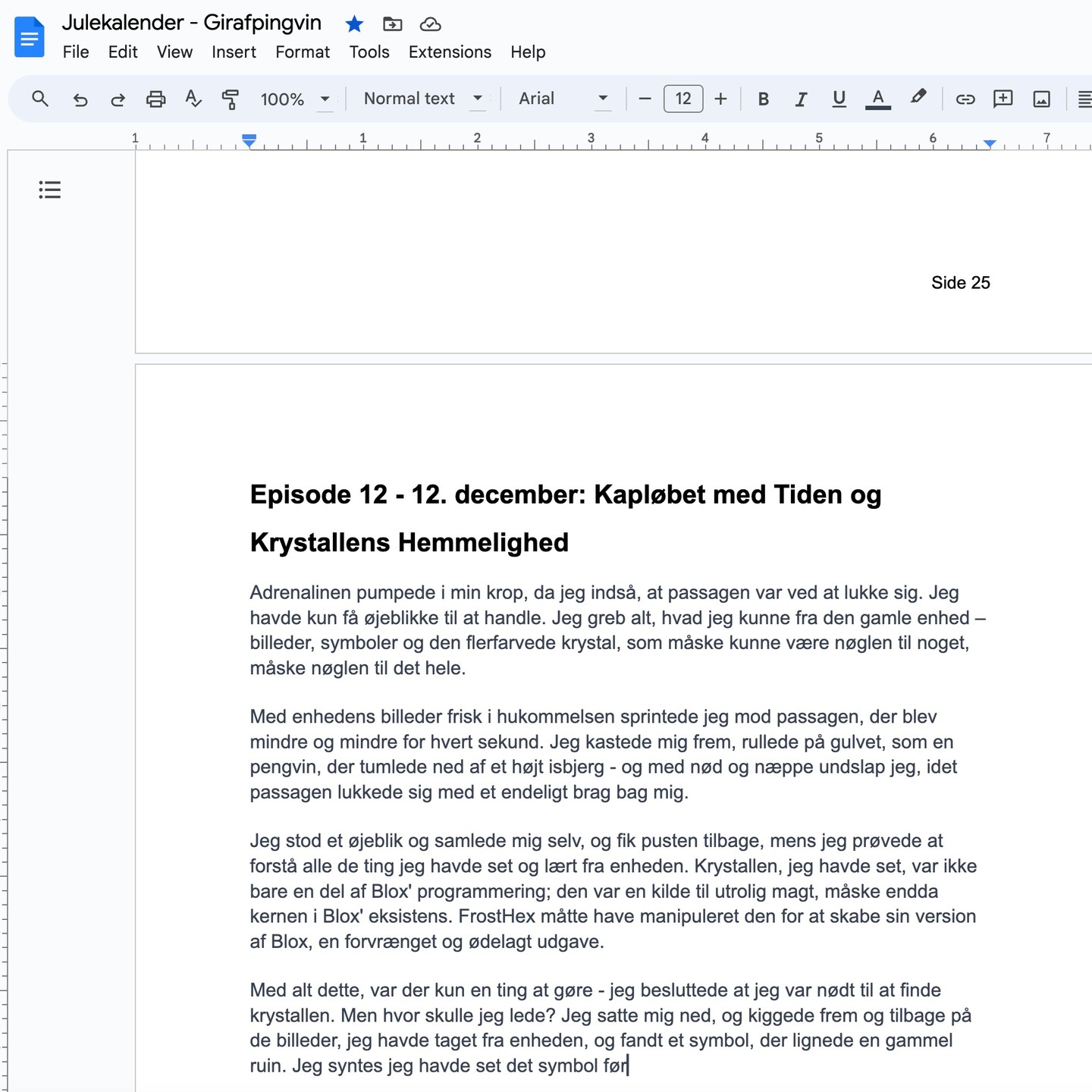Star the Julekalender document

click(354, 24)
